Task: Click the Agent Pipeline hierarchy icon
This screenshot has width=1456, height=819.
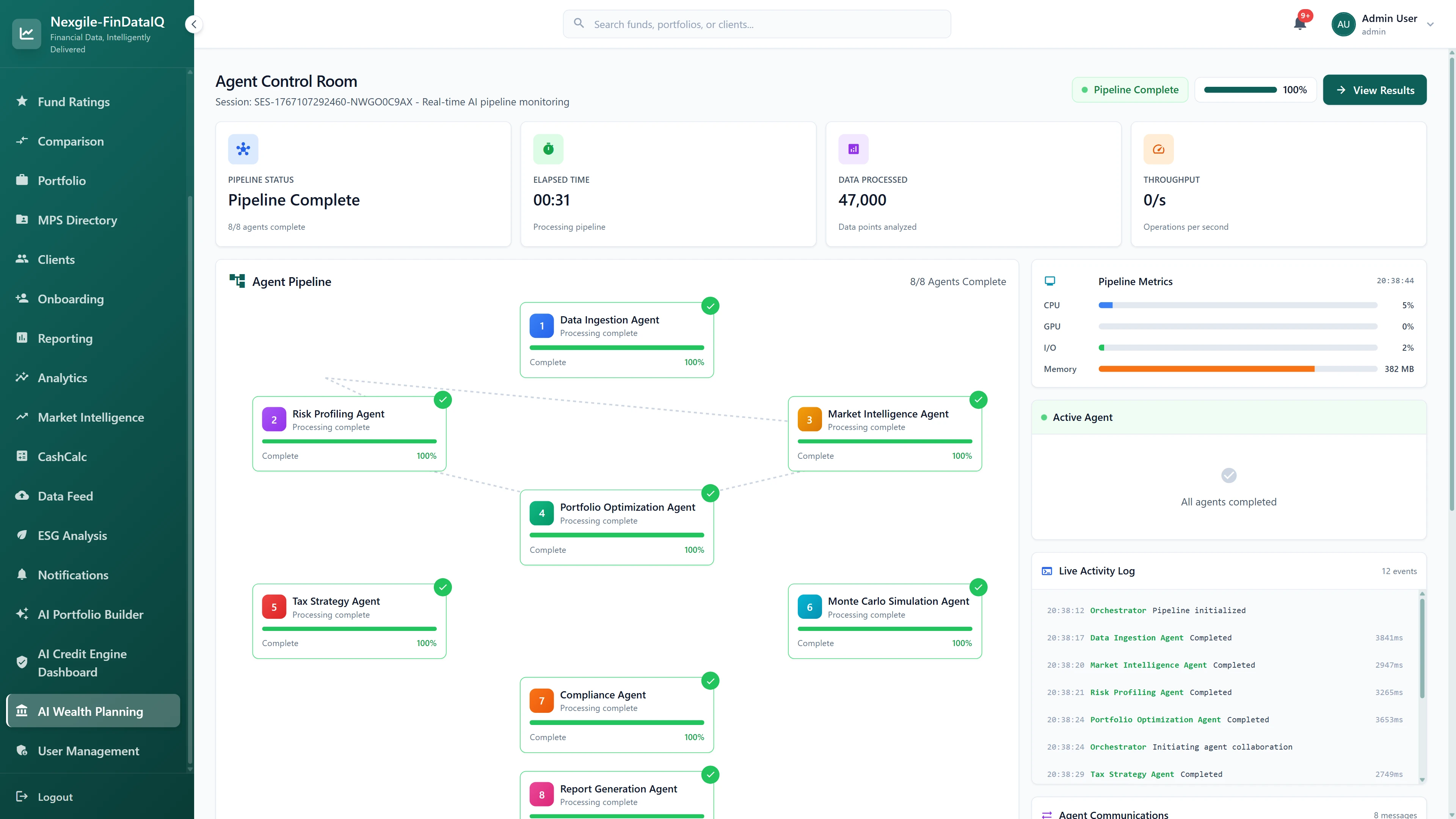Action: point(237,281)
